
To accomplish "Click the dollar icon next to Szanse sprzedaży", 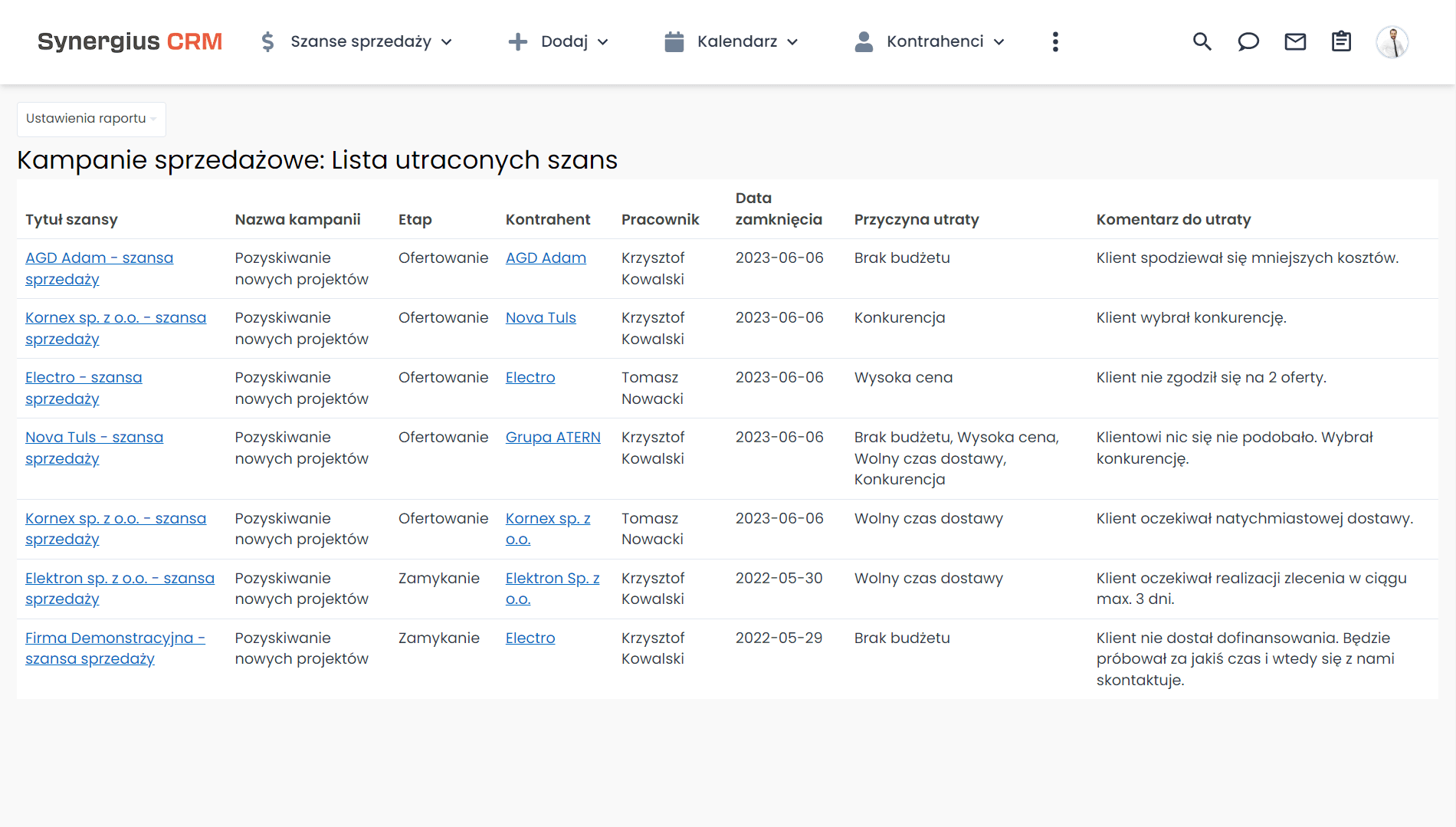I will 267,42.
